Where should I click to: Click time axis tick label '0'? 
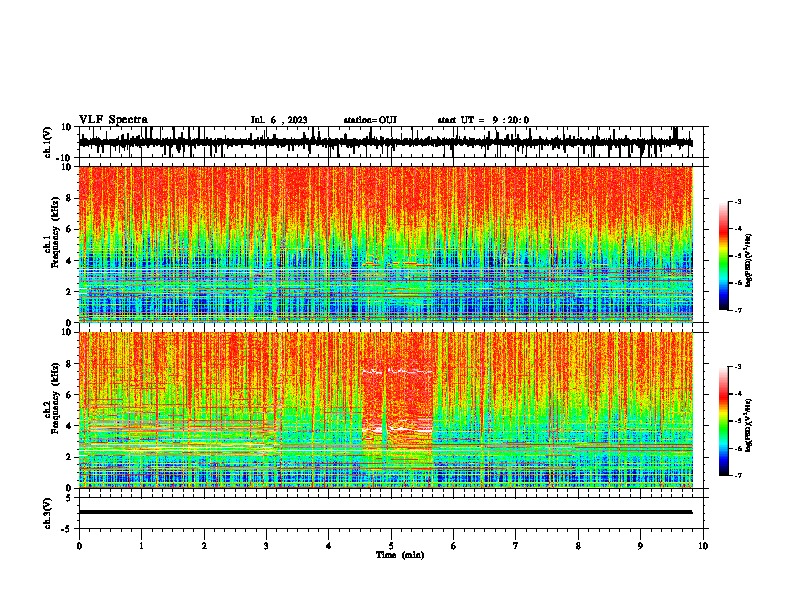[79, 546]
